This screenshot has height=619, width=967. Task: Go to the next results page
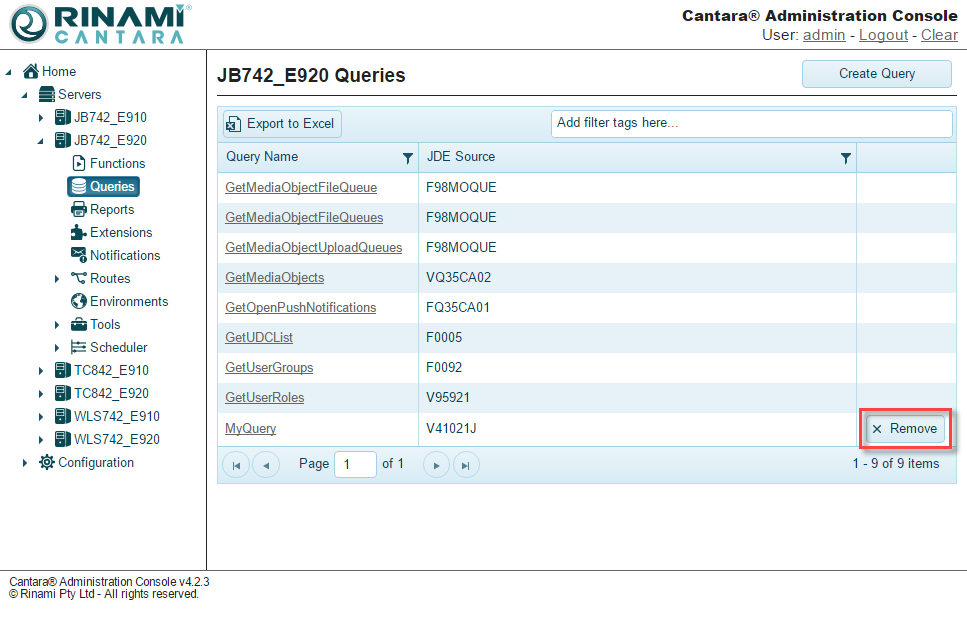pos(436,464)
